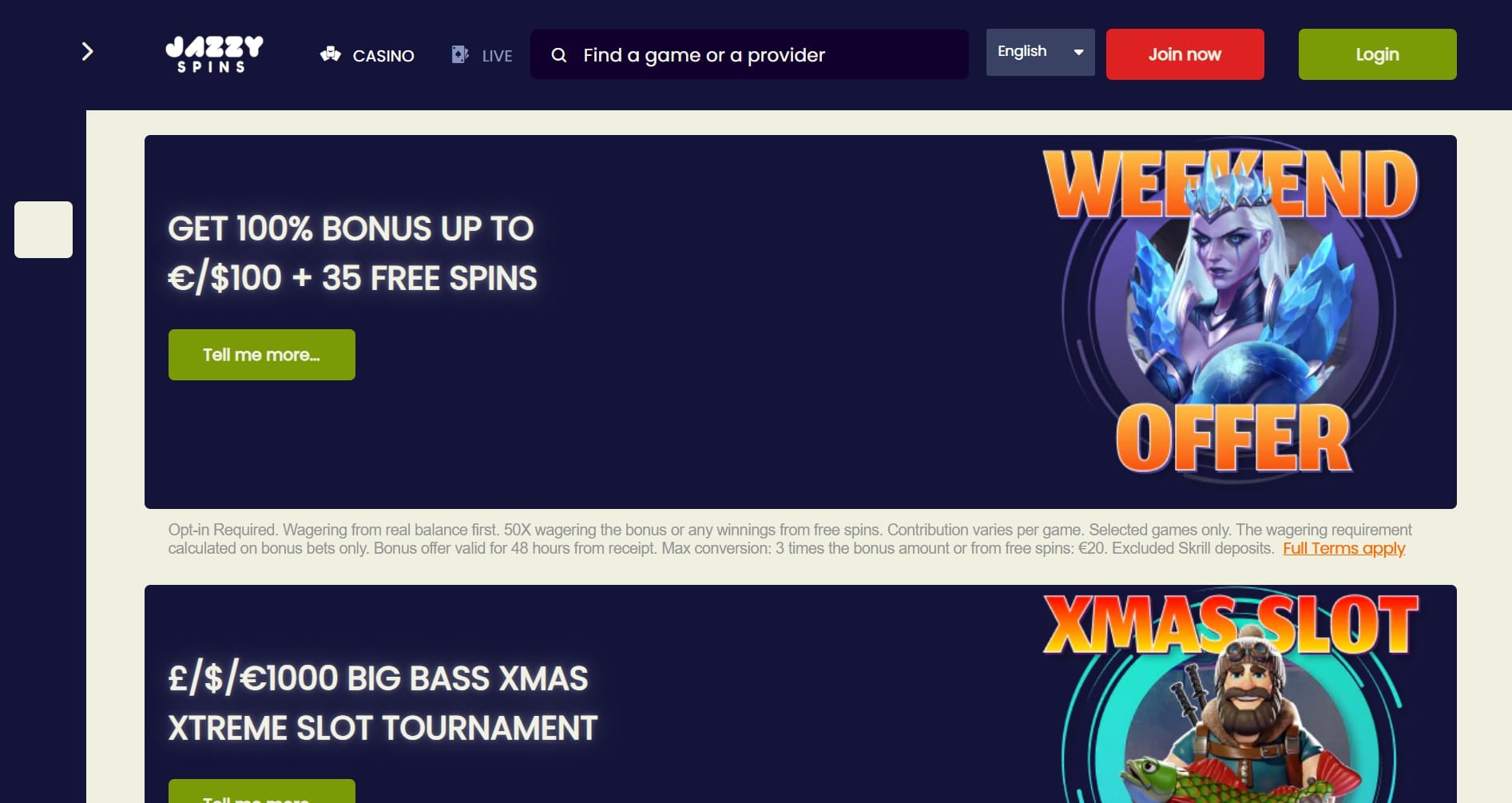Open the CASINO menu item
1512x803 pixels.
click(383, 56)
